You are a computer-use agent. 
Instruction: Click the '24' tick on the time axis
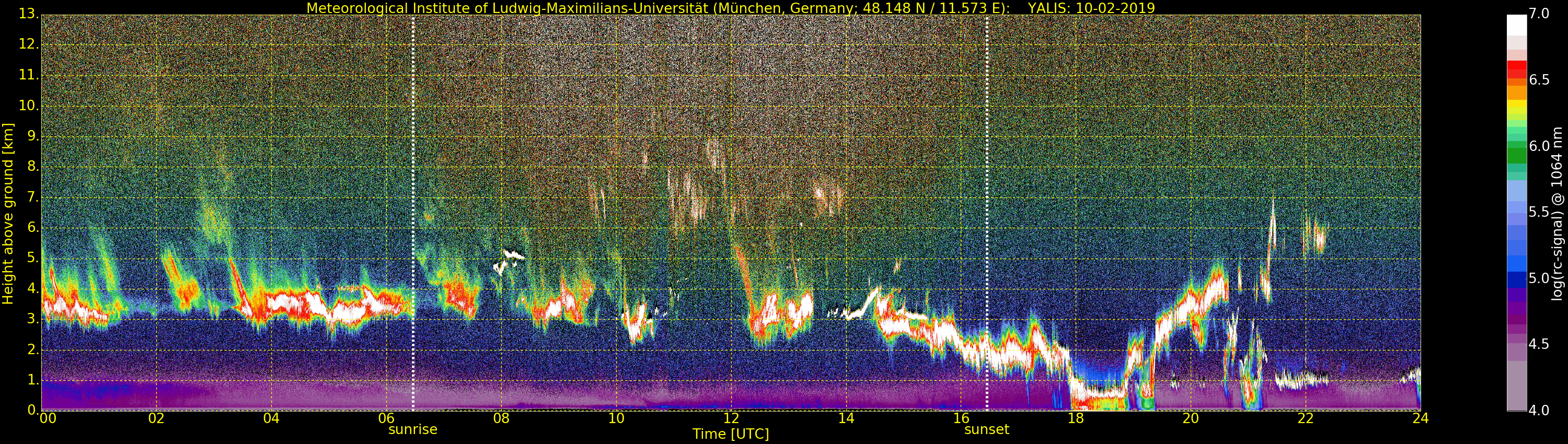(x=1421, y=418)
